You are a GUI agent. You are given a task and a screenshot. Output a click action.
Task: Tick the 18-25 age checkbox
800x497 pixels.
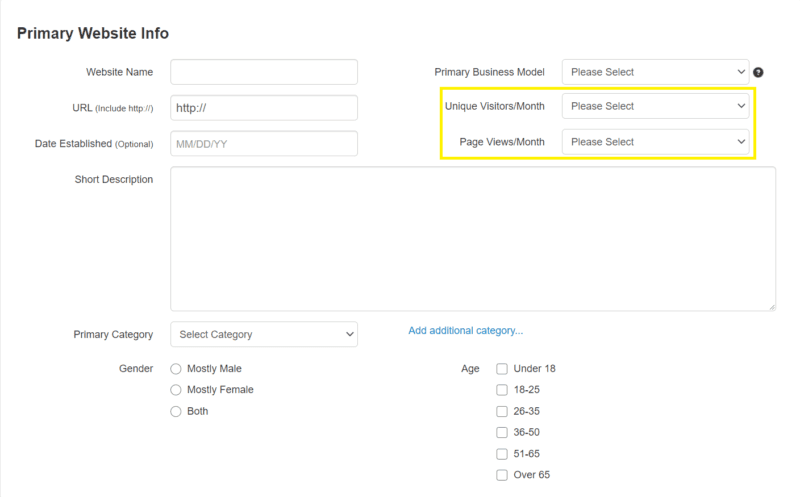coord(502,390)
